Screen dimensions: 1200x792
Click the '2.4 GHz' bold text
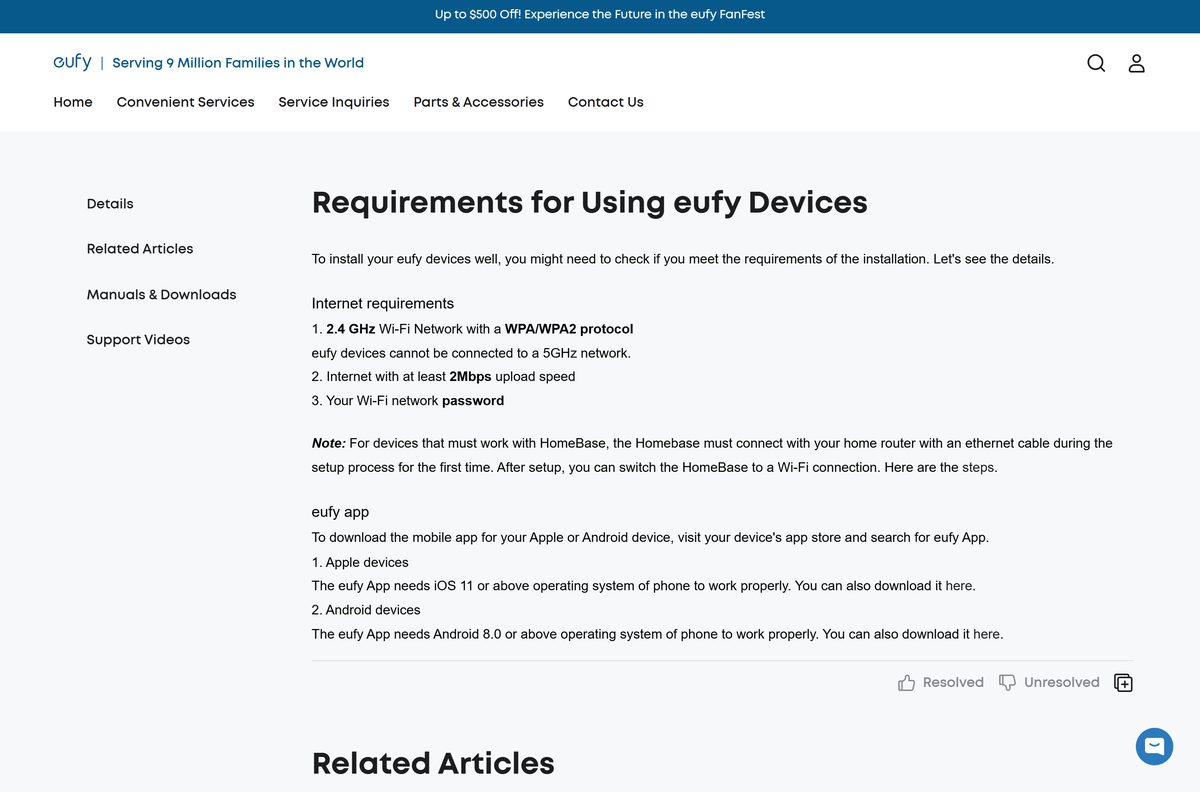click(x=351, y=329)
